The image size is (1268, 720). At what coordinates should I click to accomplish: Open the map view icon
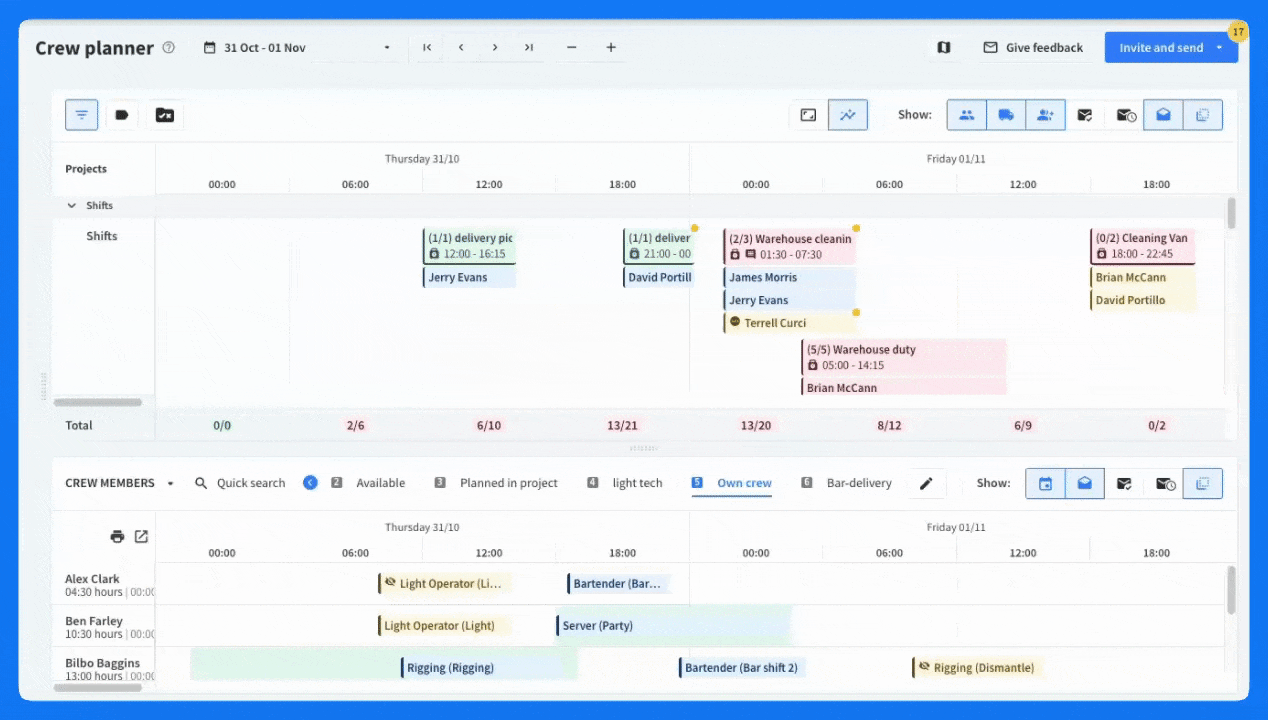coord(944,47)
